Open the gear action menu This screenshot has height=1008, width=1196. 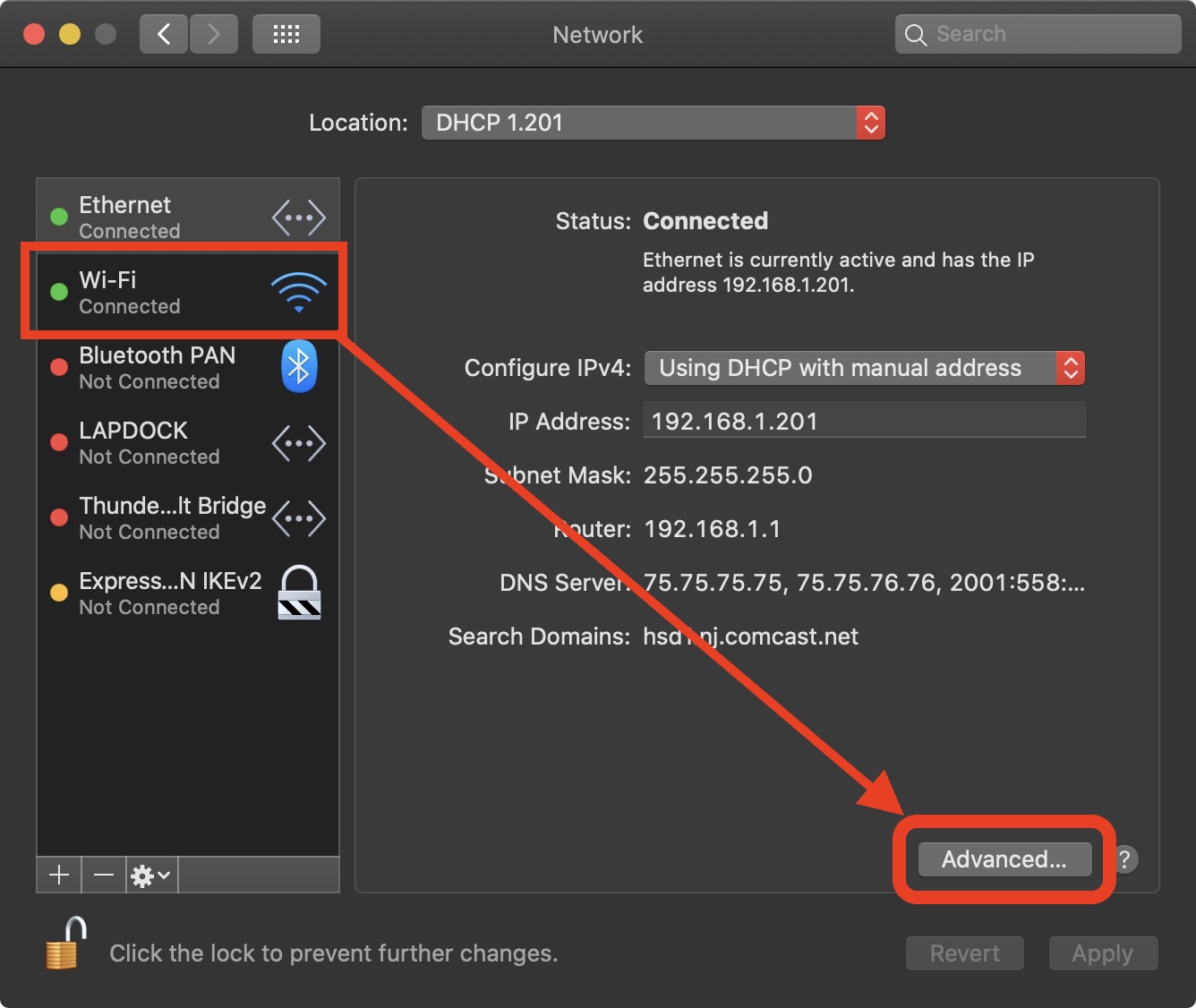point(150,875)
